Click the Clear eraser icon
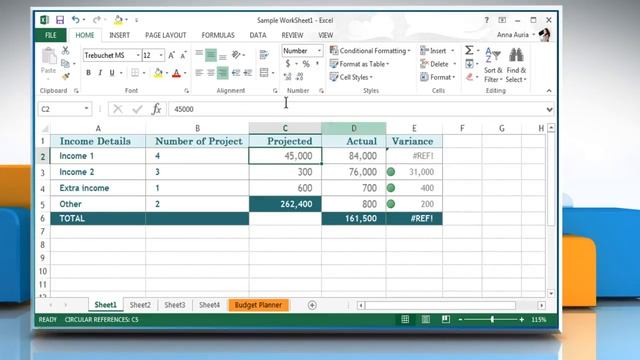640x360 pixels. pyautogui.click(x=469, y=77)
